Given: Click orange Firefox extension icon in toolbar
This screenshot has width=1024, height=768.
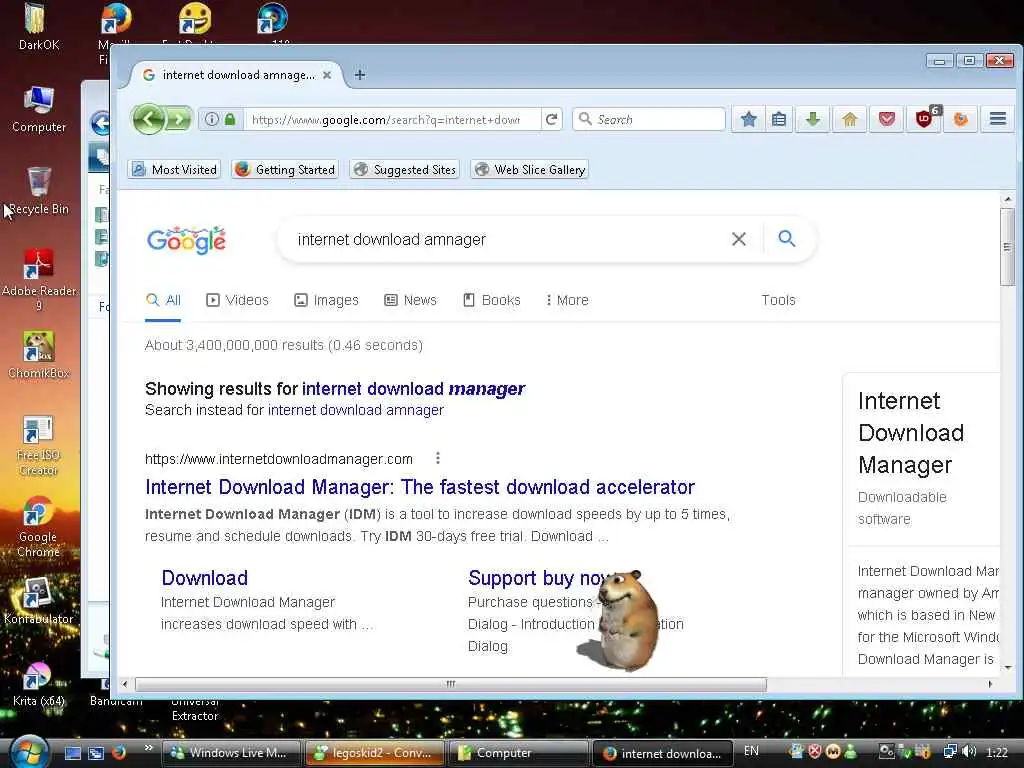Looking at the screenshot, I should point(961,120).
